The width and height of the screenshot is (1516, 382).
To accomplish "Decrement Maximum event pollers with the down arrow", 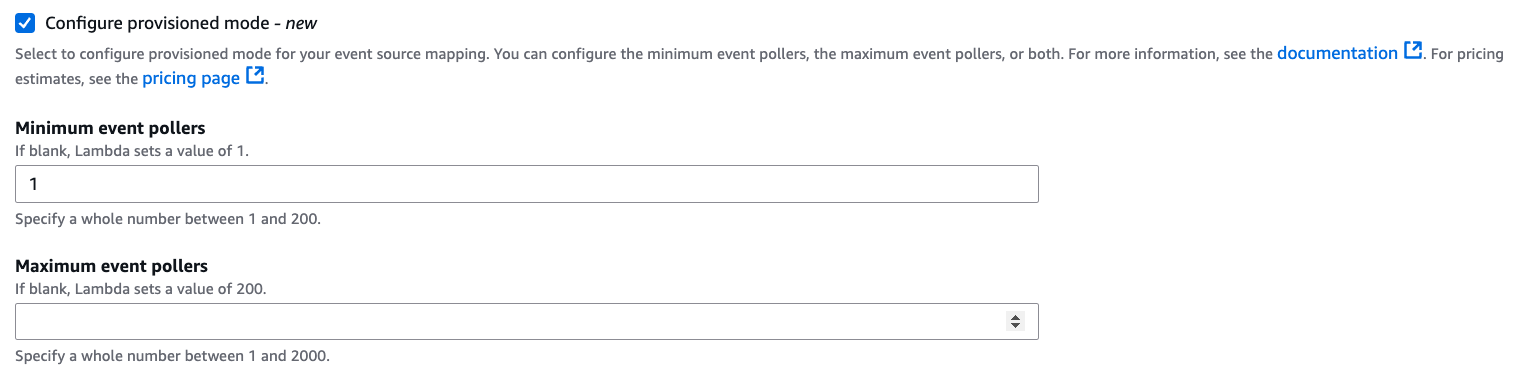I will tap(1015, 326).
